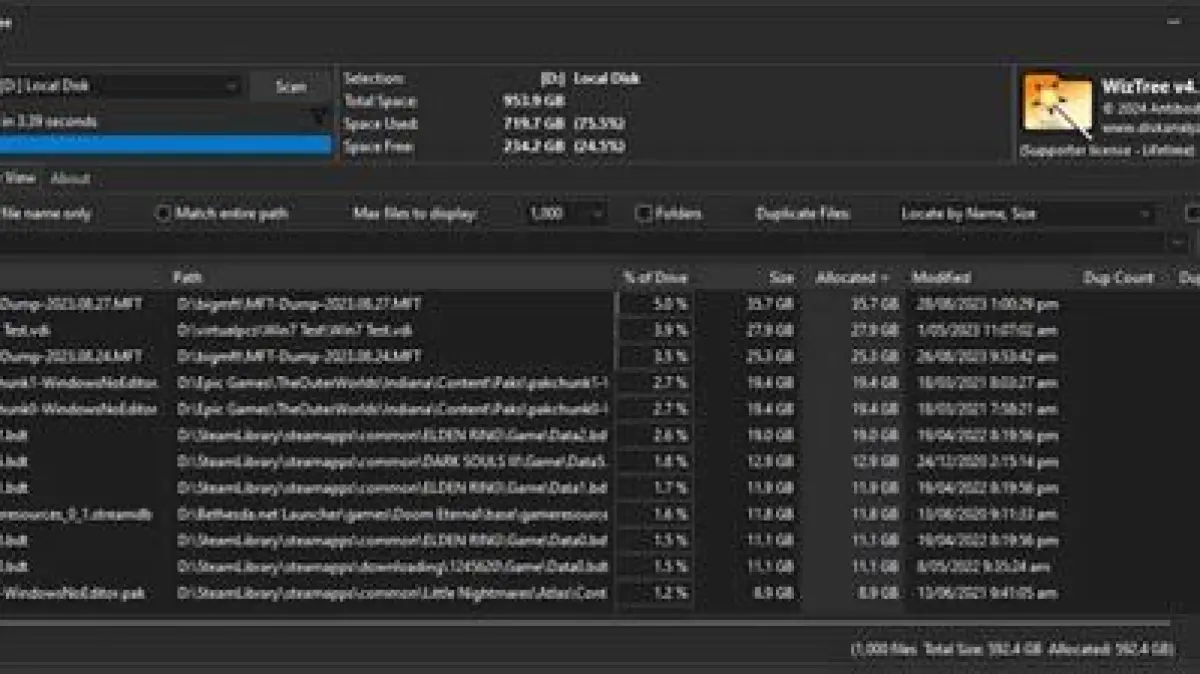
Task: Select the File name only option
Action: (45, 213)
